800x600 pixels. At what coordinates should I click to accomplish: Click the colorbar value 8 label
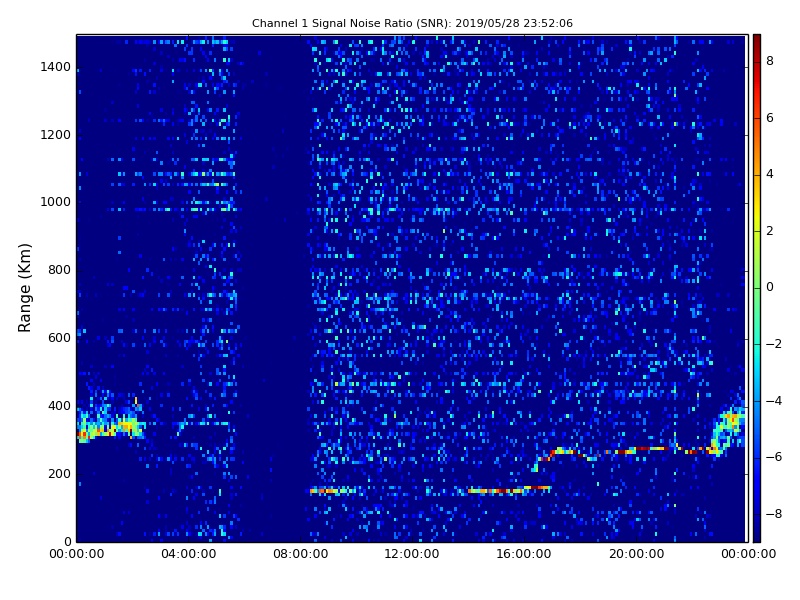pyautogui.click(x=770, y=61)
